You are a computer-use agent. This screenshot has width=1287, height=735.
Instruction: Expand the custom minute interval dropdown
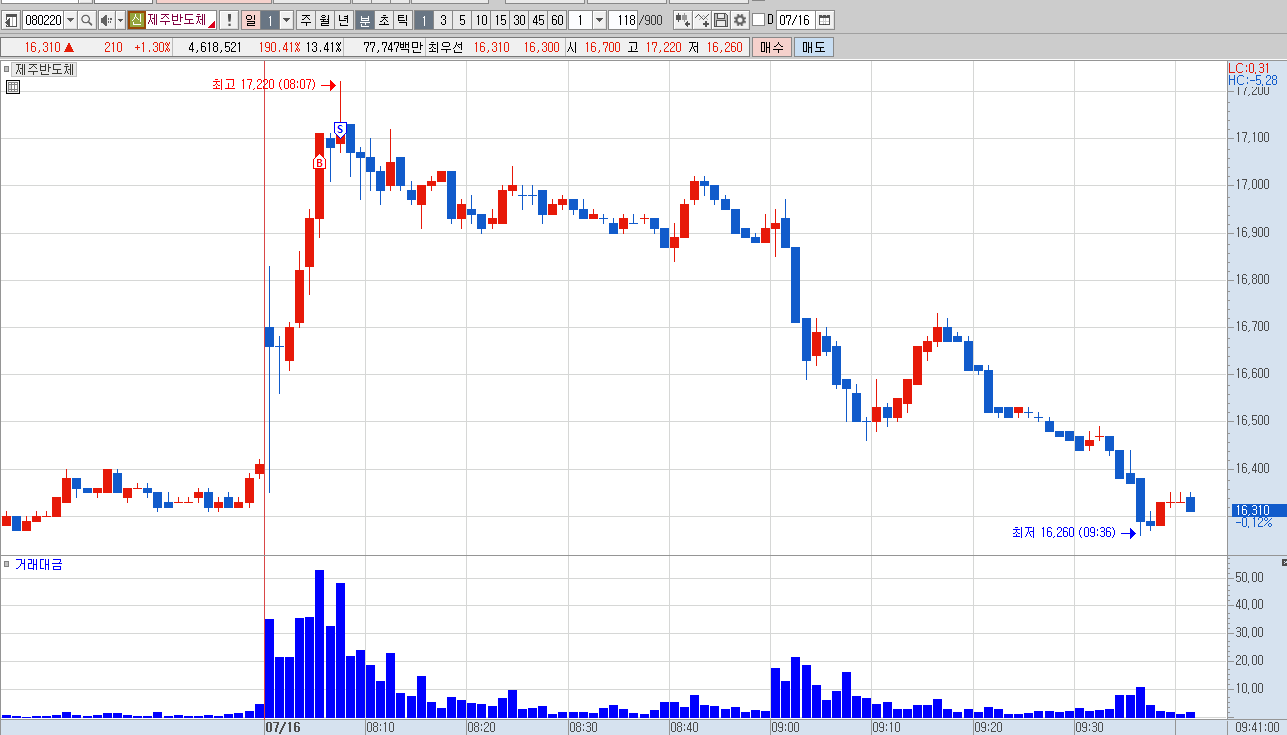pos(599,20)
